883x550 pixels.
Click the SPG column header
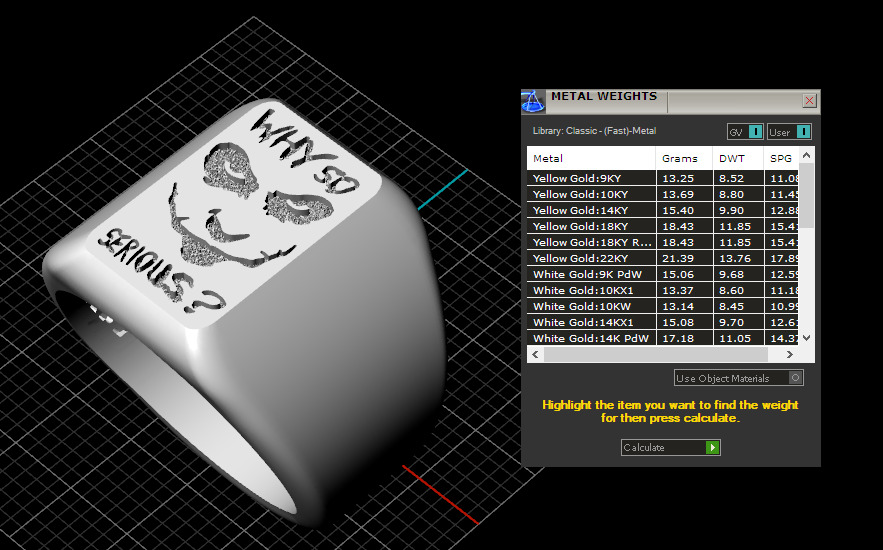(x=781, y=158)
